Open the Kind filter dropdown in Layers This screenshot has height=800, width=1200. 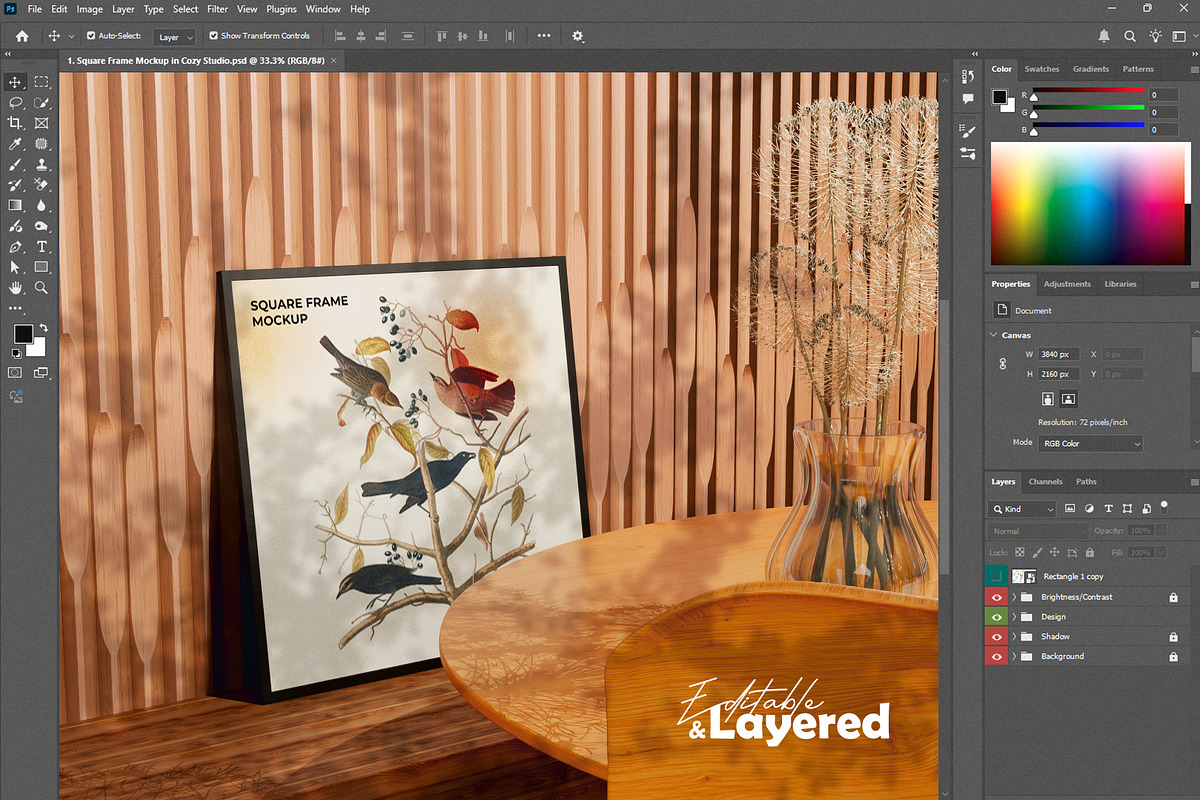[1023, 509]
